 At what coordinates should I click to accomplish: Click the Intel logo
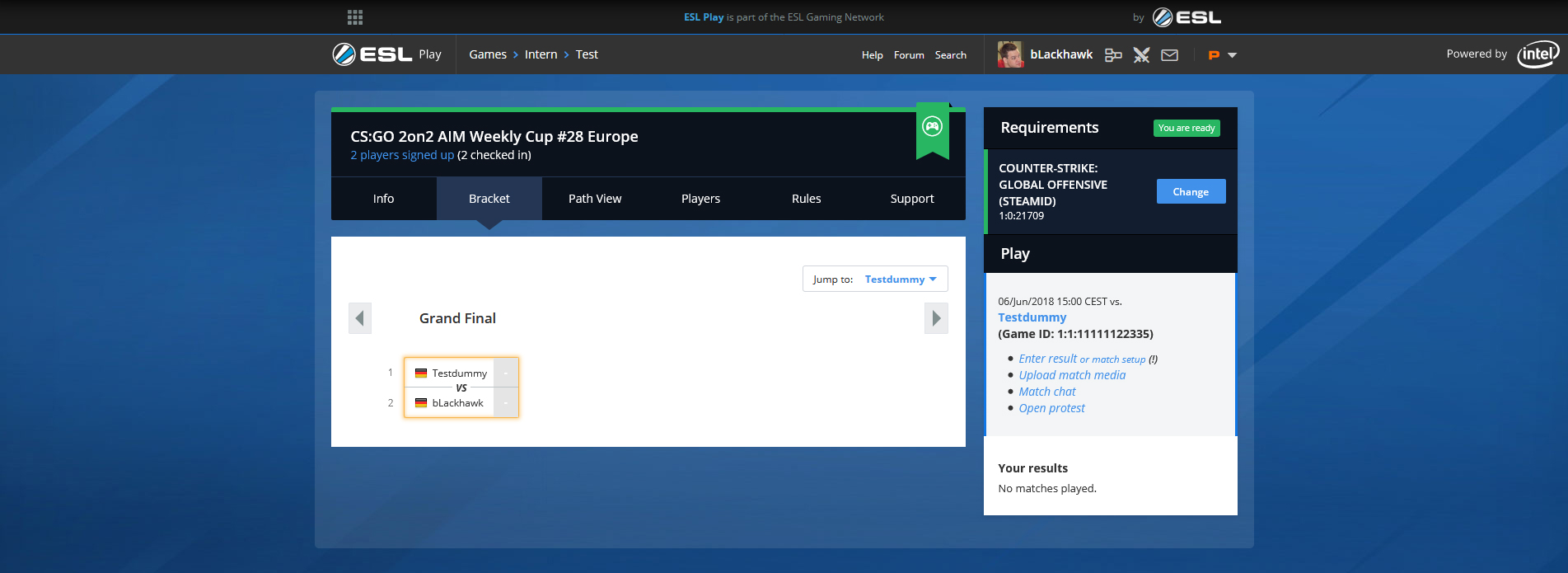pos(1538,54)
